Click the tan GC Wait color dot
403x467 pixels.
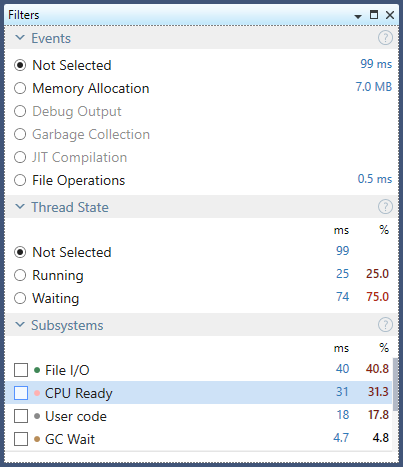[37, 439]
